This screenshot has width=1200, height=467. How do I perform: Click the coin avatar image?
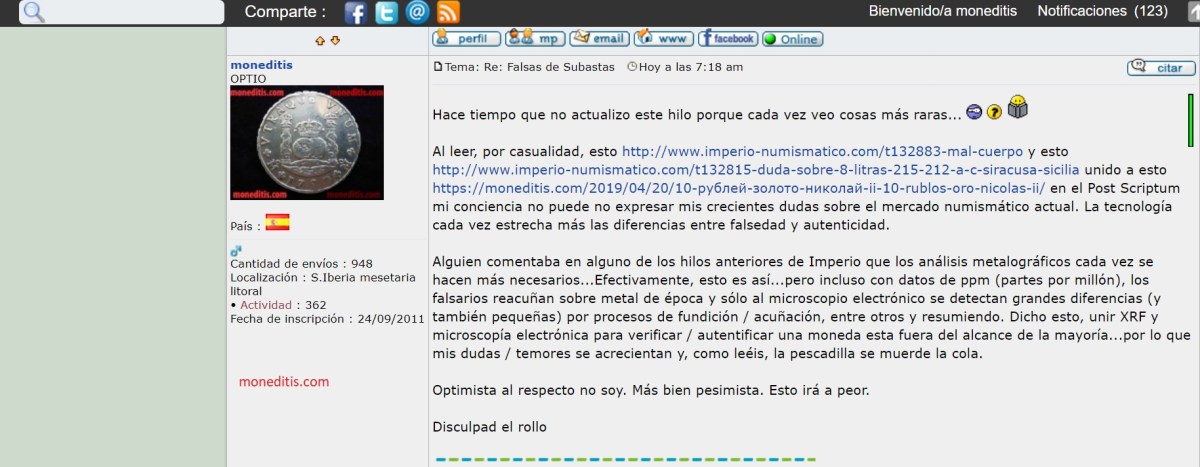[306, 142]
